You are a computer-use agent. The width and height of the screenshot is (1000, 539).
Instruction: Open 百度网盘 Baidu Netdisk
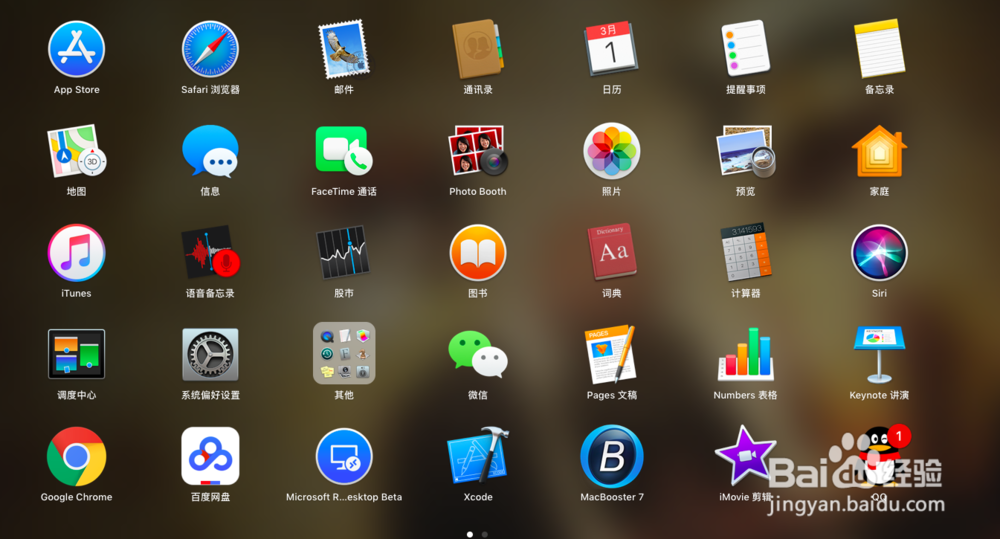(x=210, y=457)
